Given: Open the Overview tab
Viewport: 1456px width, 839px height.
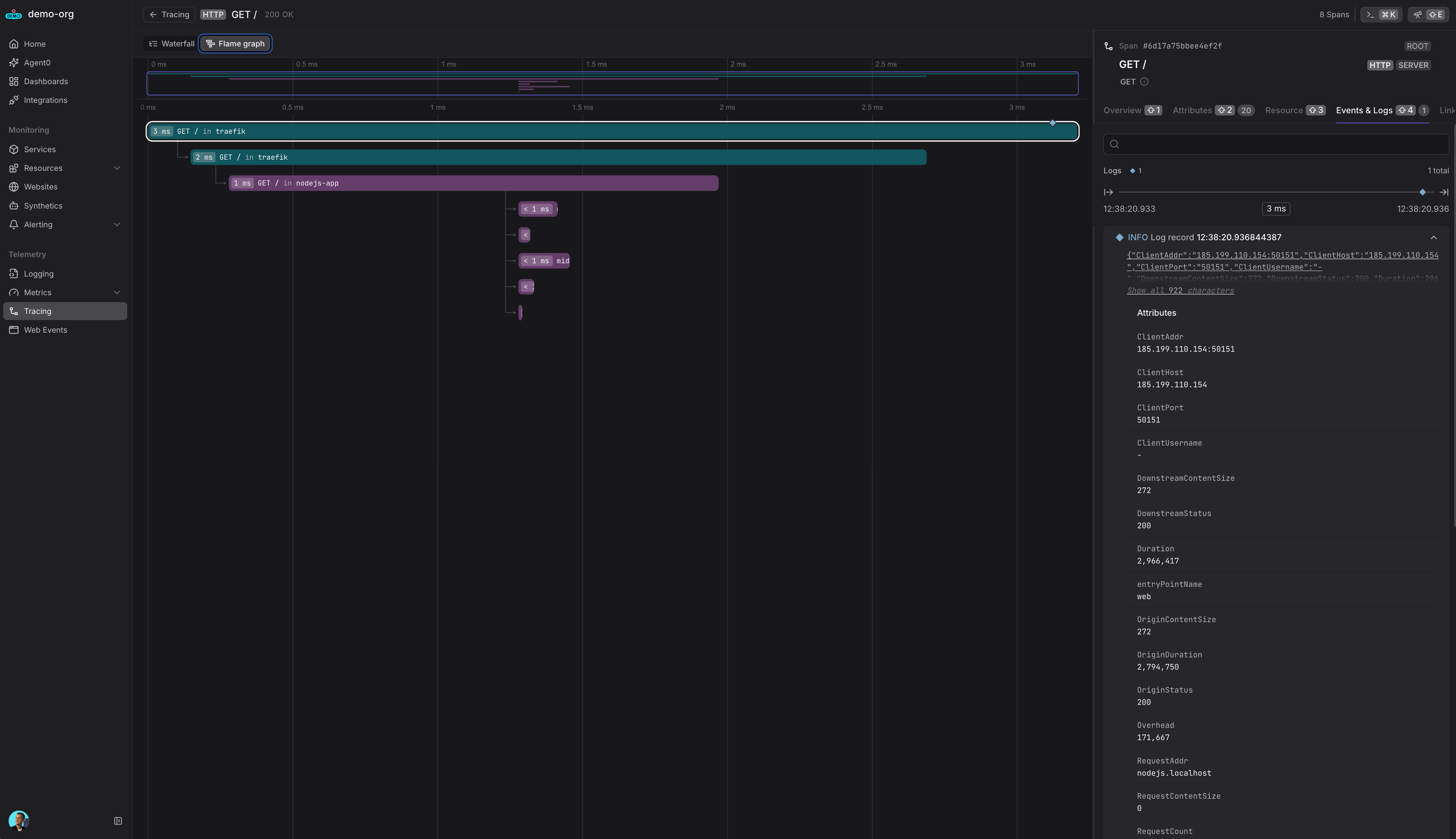Looking at the screenshot, I should [x=1121, y=111].
